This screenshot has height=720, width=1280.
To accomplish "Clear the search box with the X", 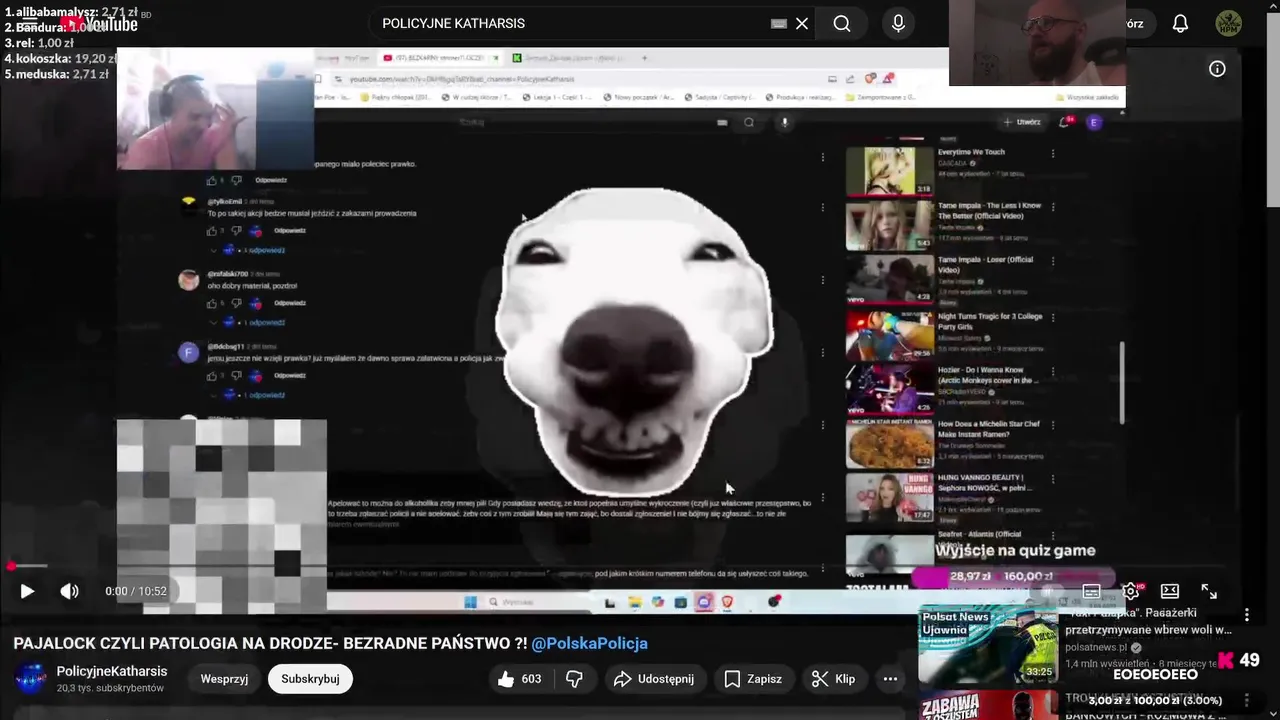I will (x=801, y=23).
